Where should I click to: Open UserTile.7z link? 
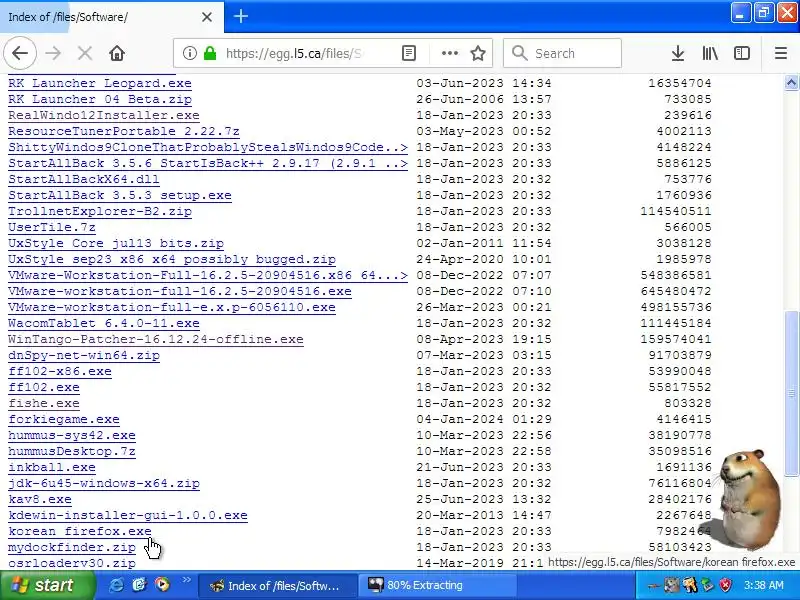52,227
